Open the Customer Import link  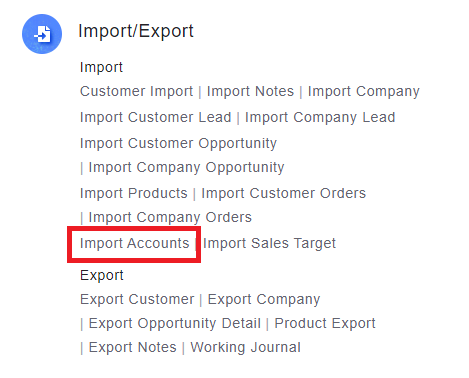point(137,91)
